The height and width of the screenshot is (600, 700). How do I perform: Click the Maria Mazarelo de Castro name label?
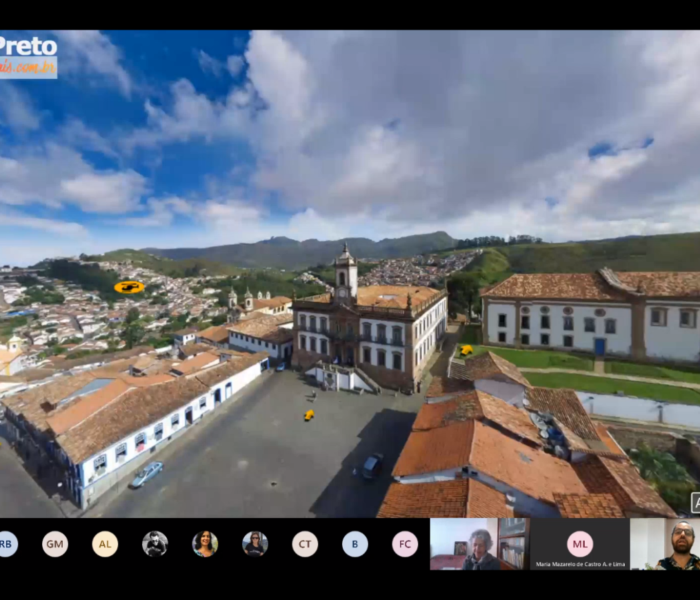[580, 564]
